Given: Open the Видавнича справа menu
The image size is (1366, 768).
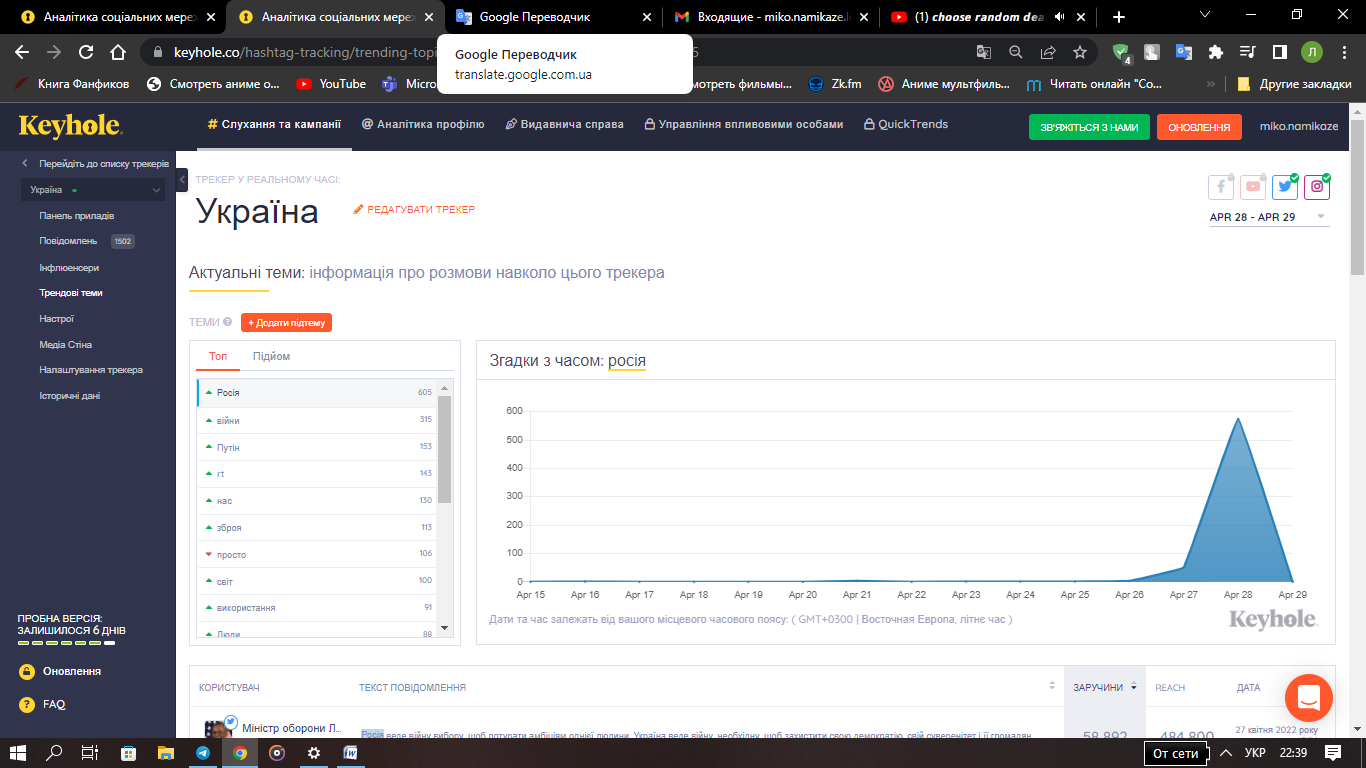Looking at the screenshot, I should point(565,125).
